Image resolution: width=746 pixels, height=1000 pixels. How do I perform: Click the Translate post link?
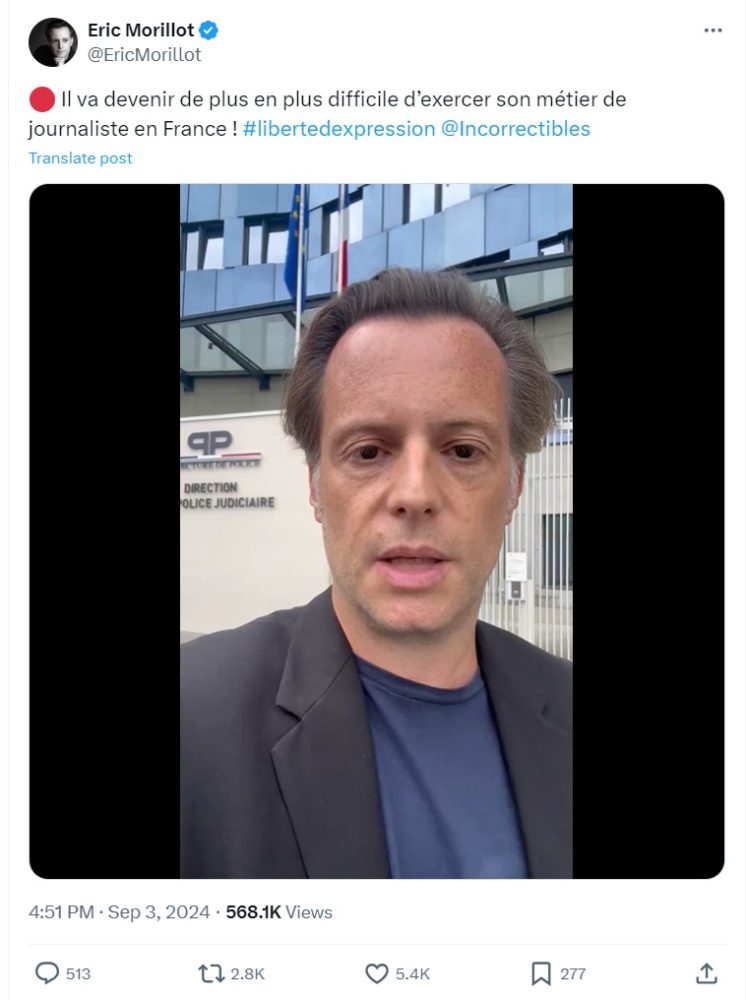coord(80,158)
